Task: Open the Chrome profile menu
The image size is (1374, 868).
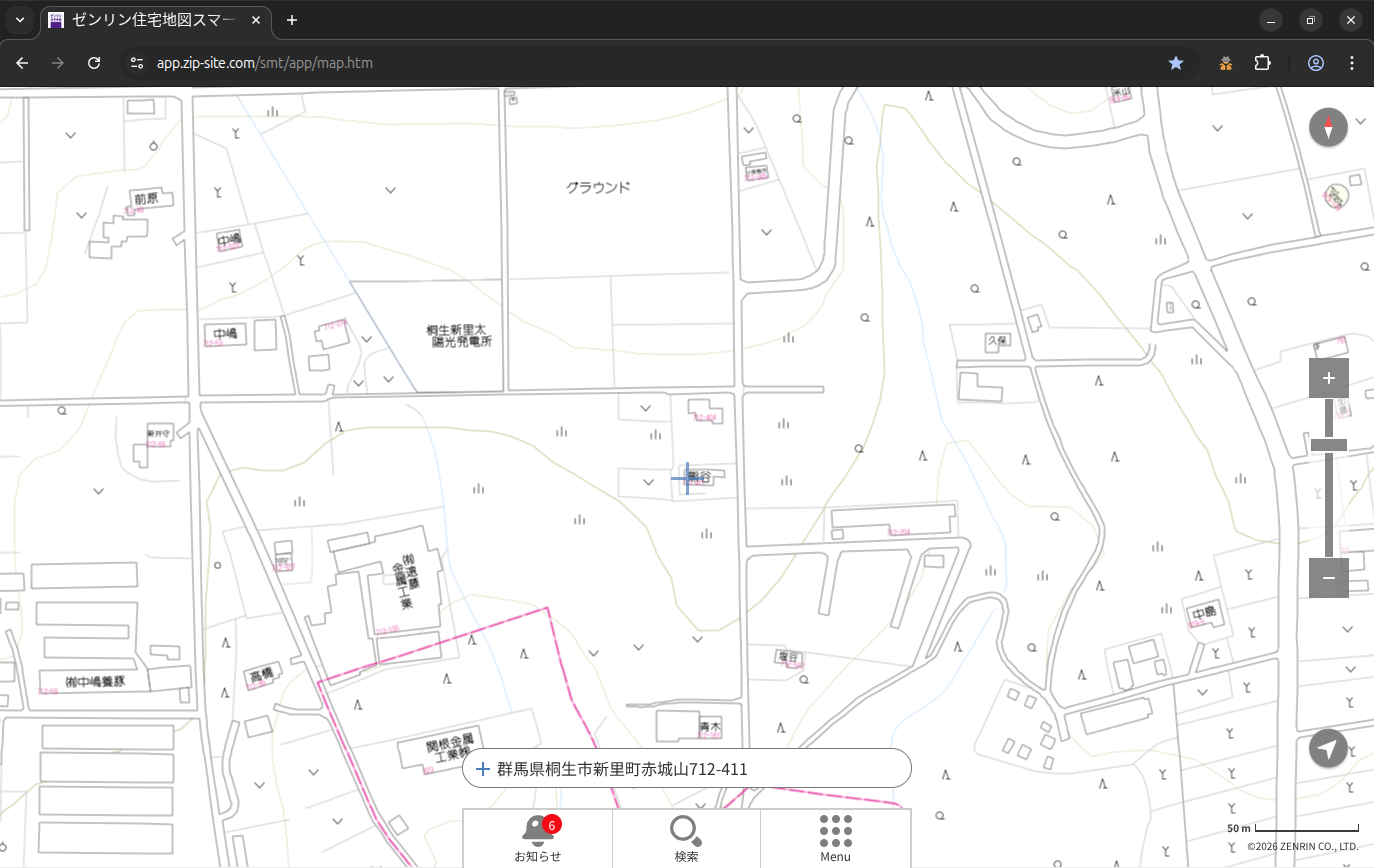Action: point(1315,63)
